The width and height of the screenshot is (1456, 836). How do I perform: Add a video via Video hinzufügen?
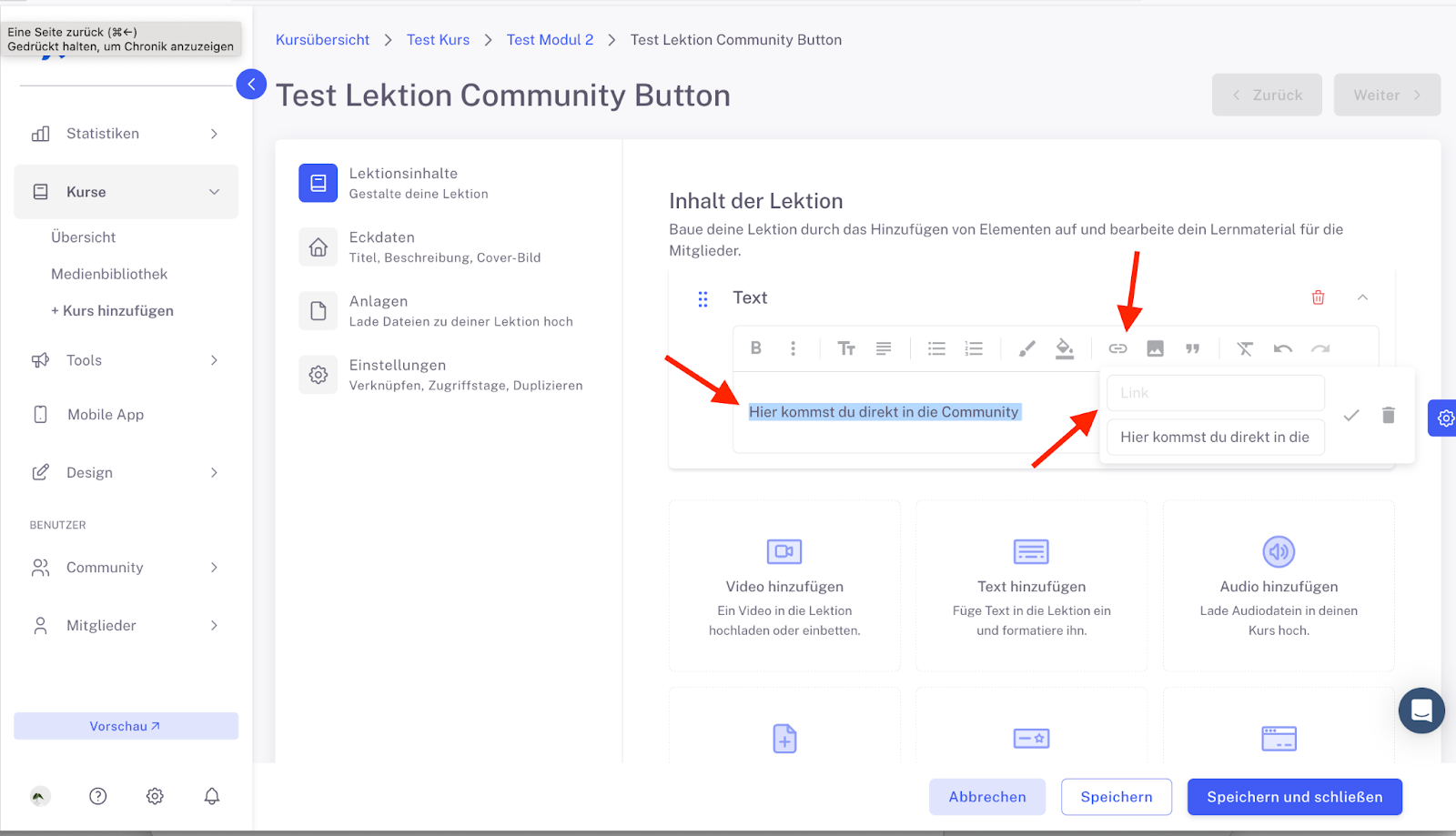tap(784, 586)
